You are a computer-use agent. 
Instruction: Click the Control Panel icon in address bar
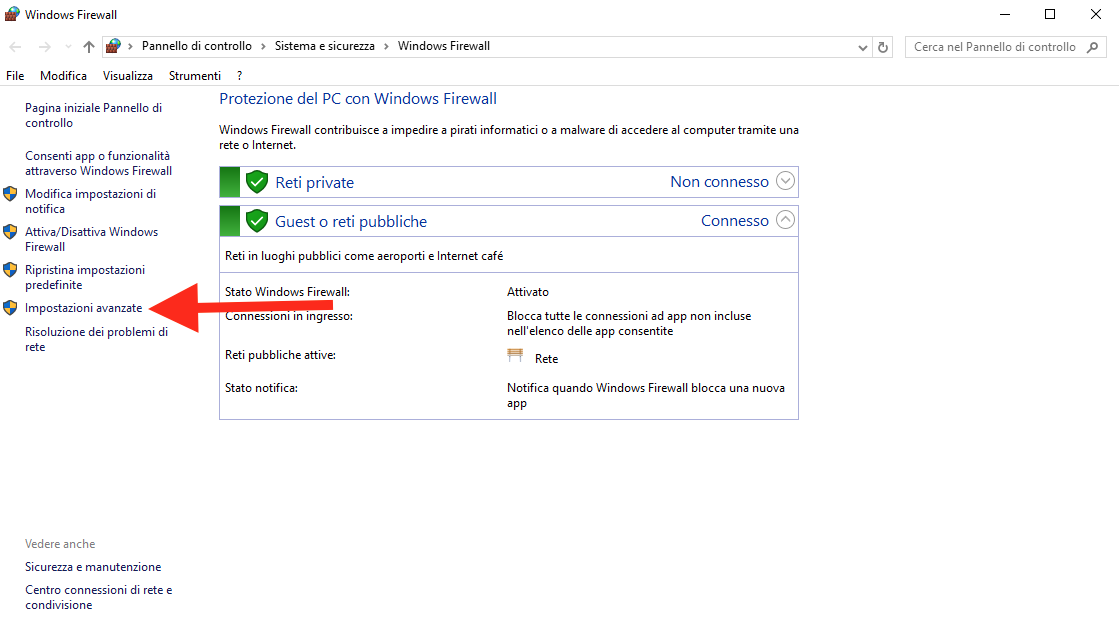coord(113,46)
